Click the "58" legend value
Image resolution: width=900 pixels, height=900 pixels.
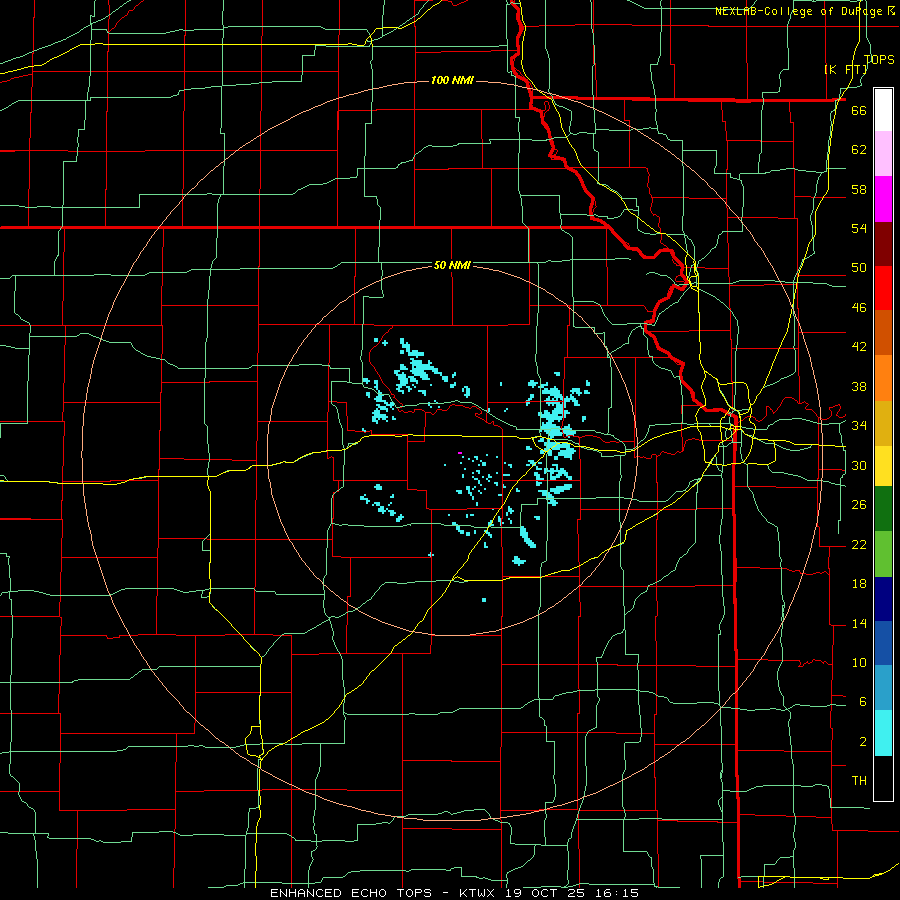859,189
